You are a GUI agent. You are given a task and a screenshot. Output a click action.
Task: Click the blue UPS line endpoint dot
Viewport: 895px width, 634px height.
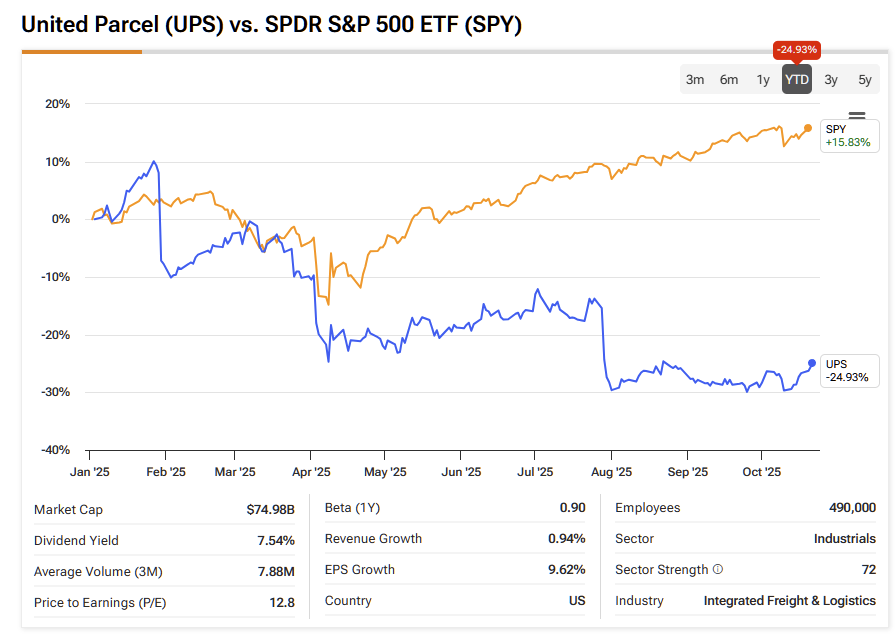point(812,363)
